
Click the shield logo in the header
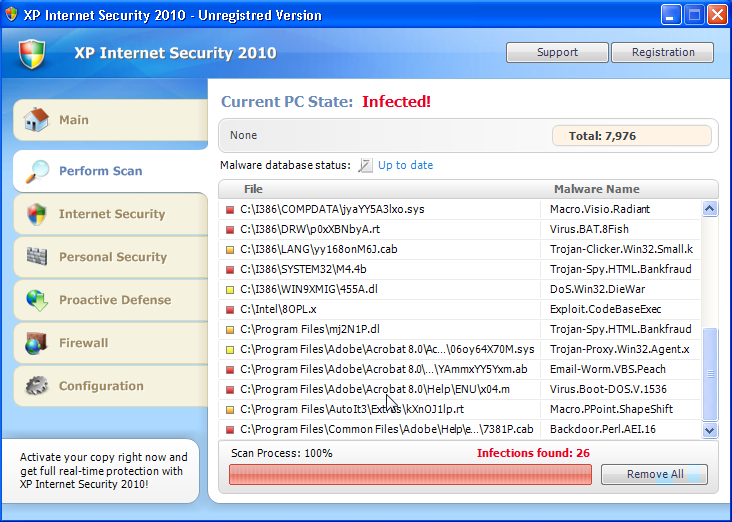pos(33,54)
